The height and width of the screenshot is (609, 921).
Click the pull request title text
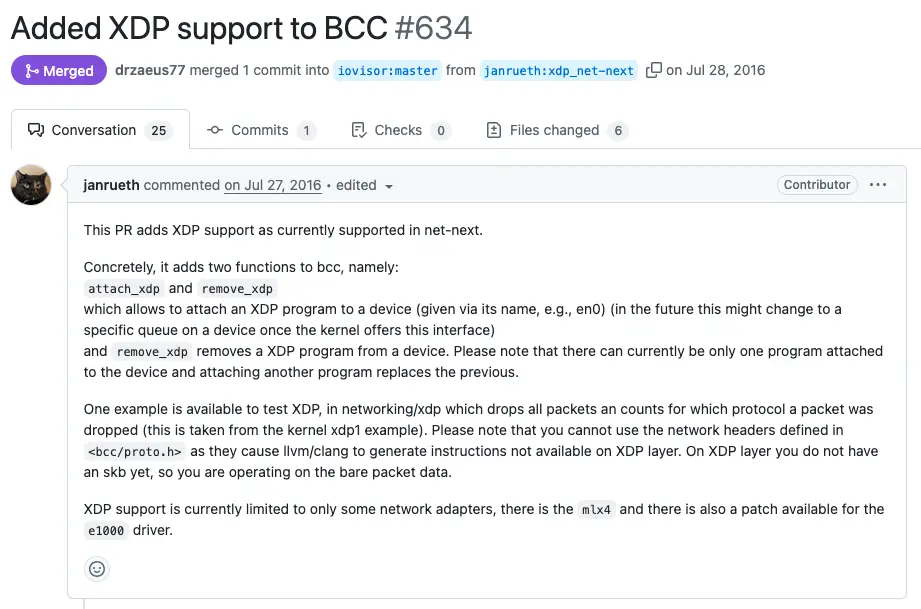click(x=198, y=27)
